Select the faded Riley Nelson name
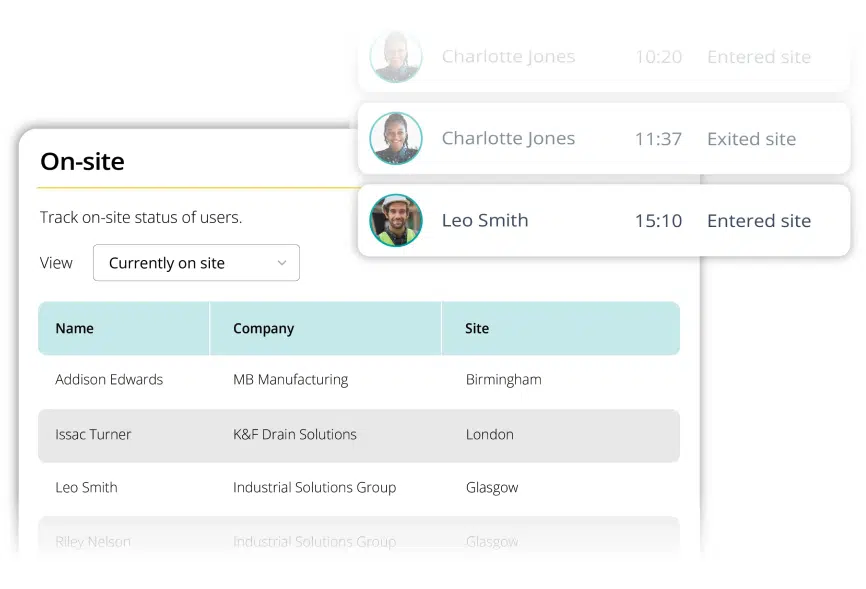 [x=93, y=541]
